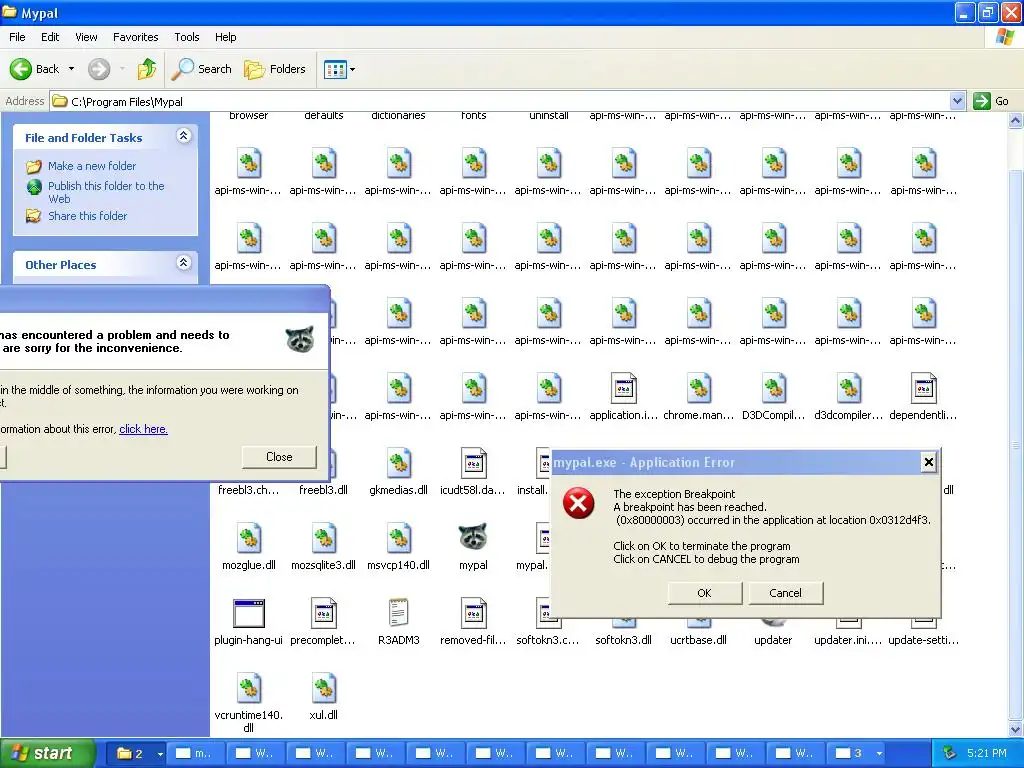Click Cancel in Application Error dialog
The image size is (1024, 768).
pyautogui.click(x=785, y=593)
